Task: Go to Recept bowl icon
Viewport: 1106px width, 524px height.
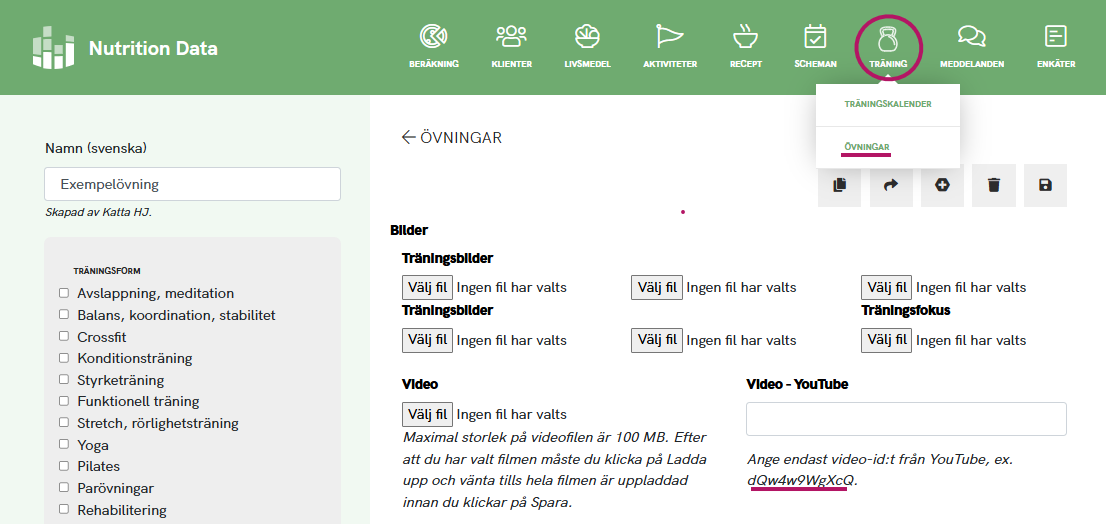Action: pyautogui.click(x=745, y=46)
